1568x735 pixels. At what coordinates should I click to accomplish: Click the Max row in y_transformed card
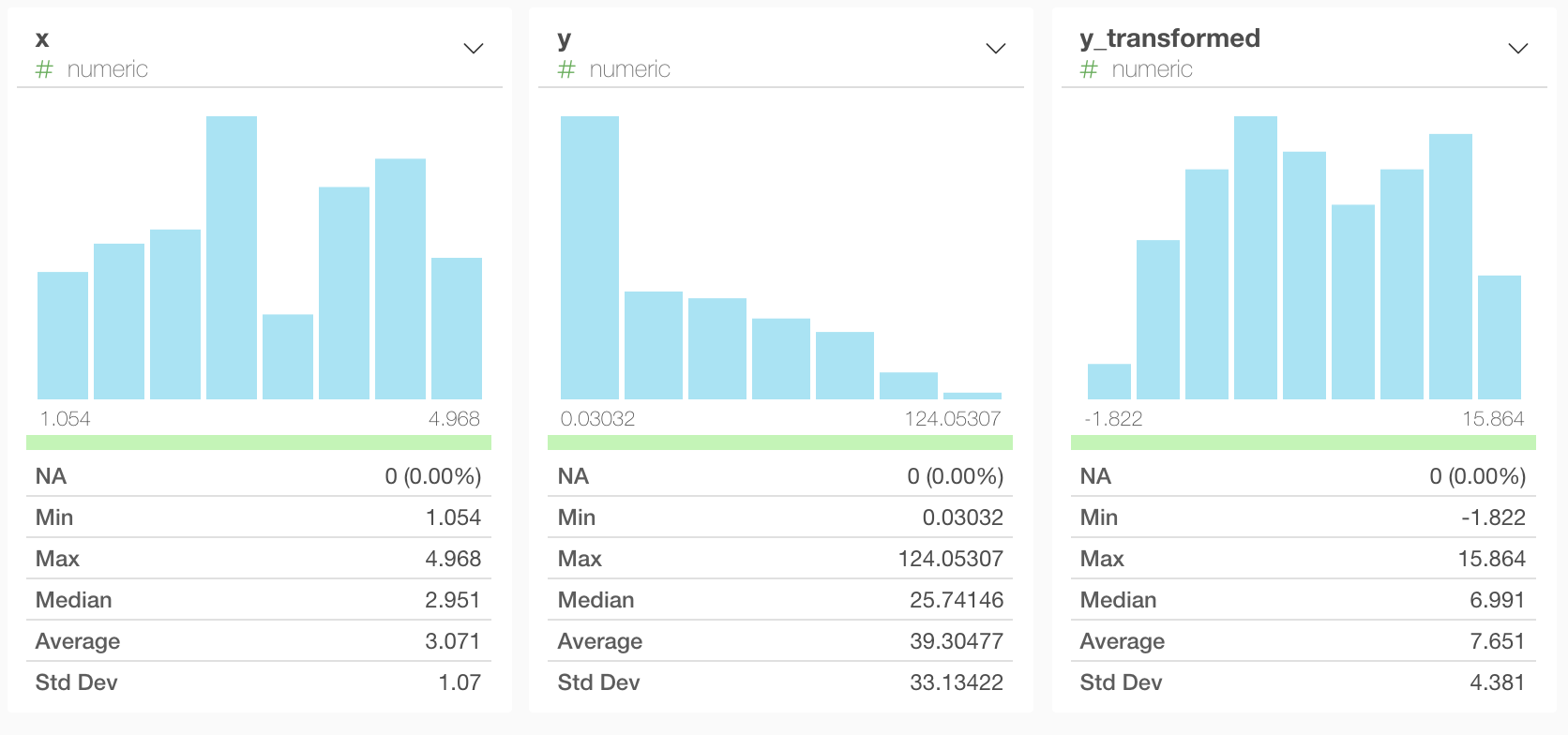(x=1303, y=559)
